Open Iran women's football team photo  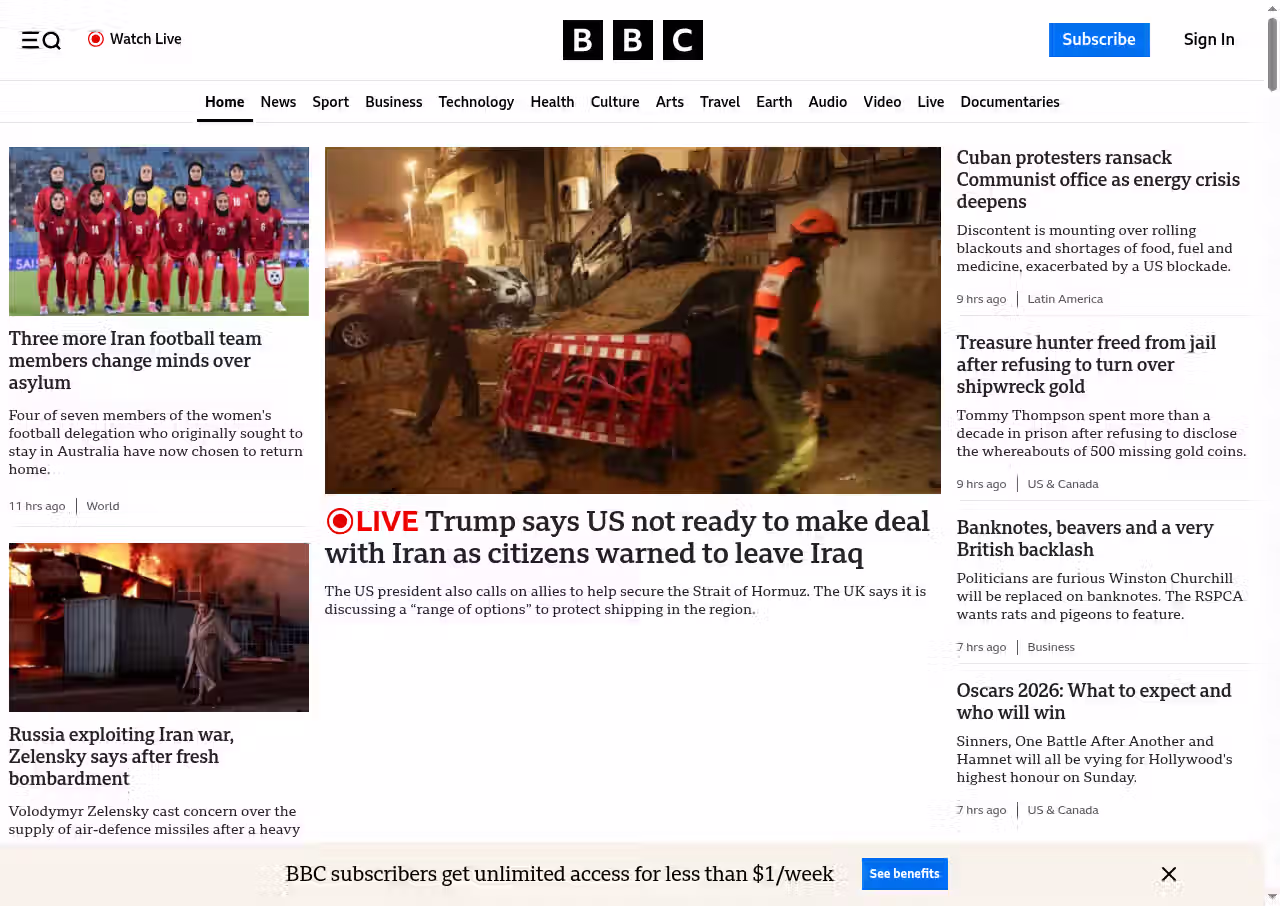pos(159,231)
